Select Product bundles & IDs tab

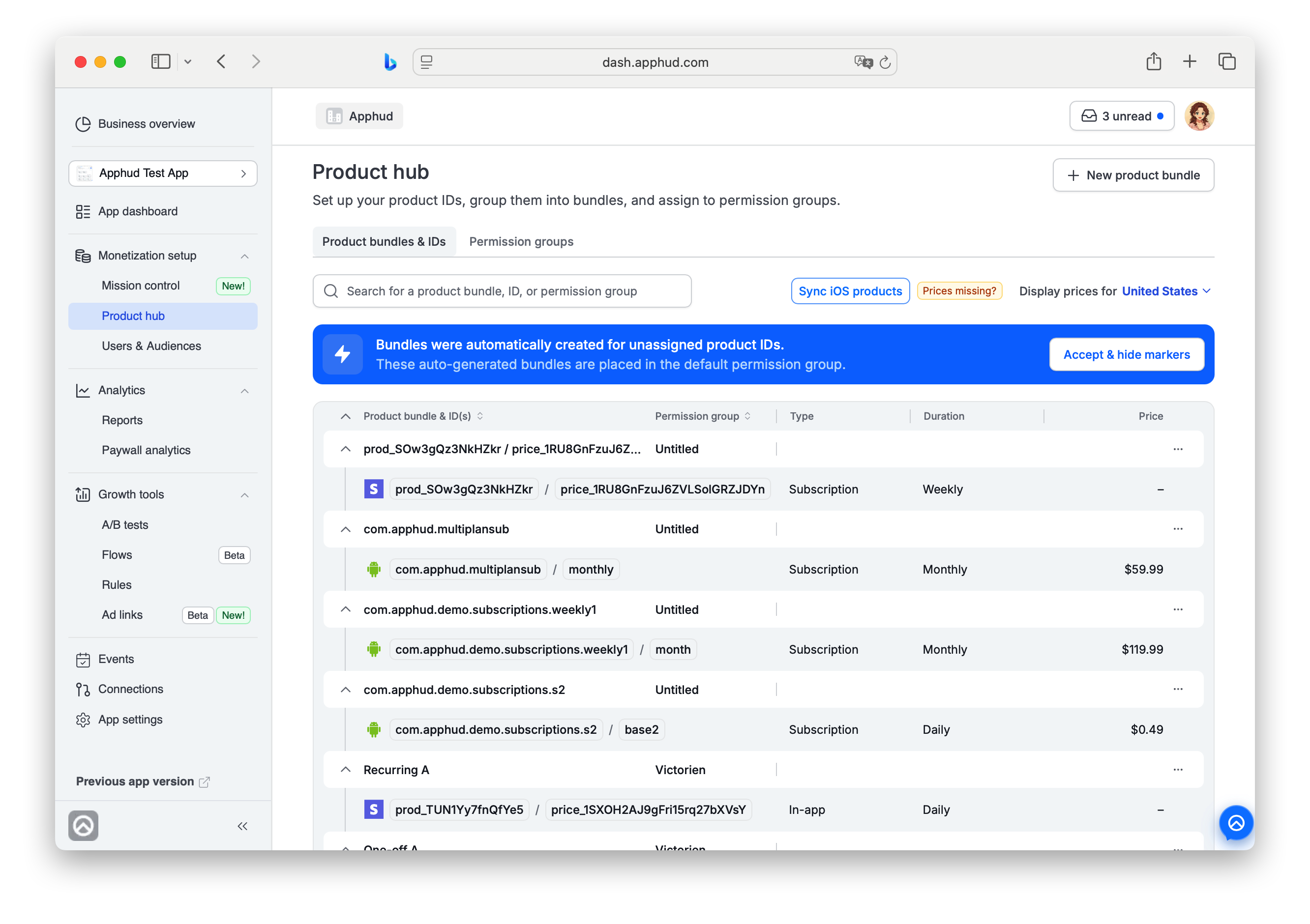click(x=384, y=242)
